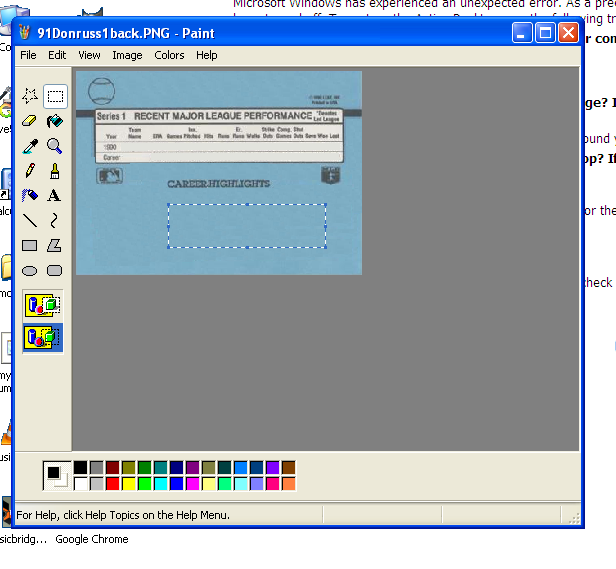The height and width of the screenshot is (569, 616).
Task: Open the File menu
Action: (x=28, y=55)
